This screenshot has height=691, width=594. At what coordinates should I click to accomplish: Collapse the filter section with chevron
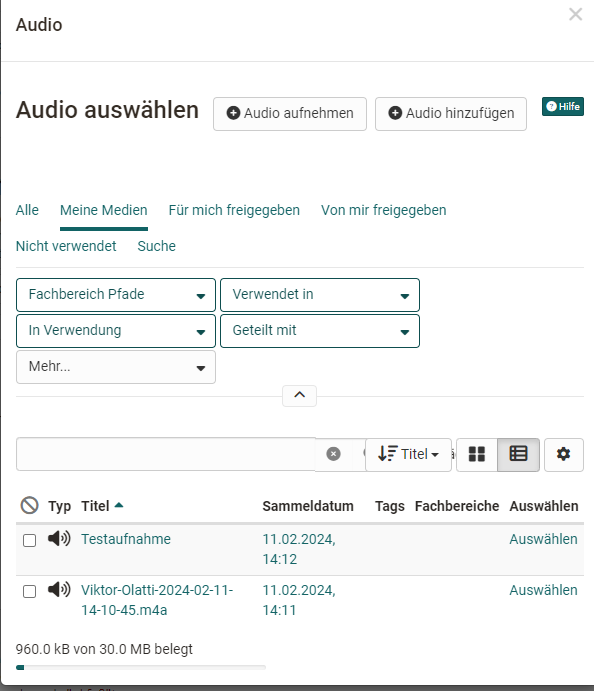[x=300, y=395]
